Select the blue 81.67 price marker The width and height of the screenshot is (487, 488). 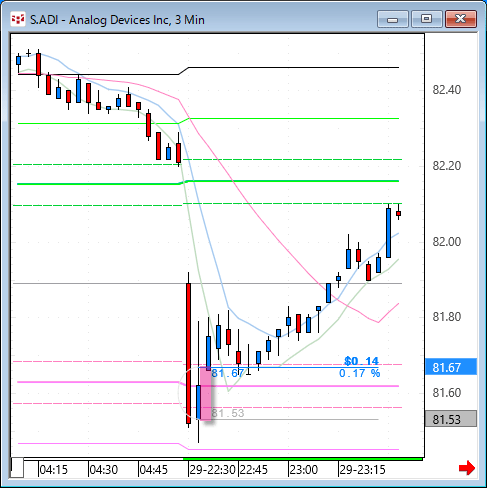[451, 367]
